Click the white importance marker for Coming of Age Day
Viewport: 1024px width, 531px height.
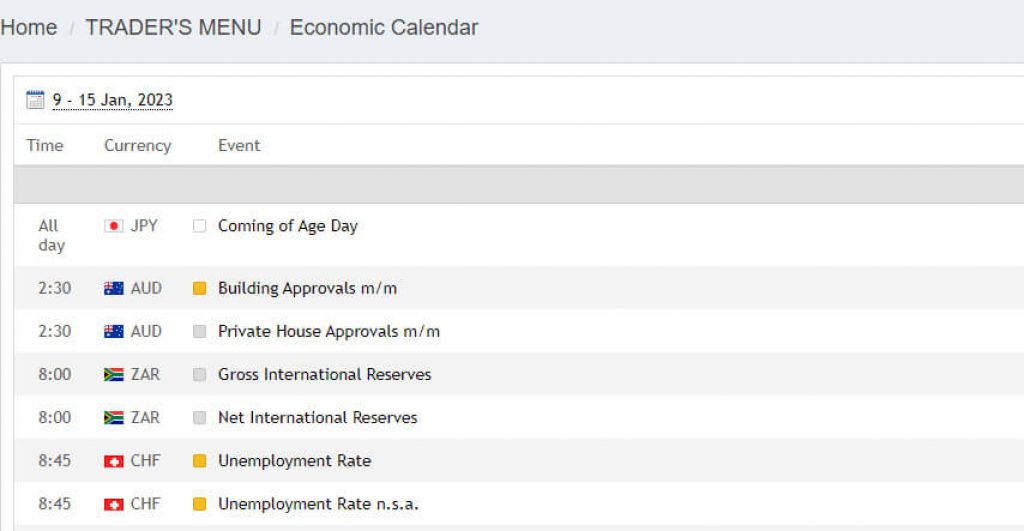point(200,226)
